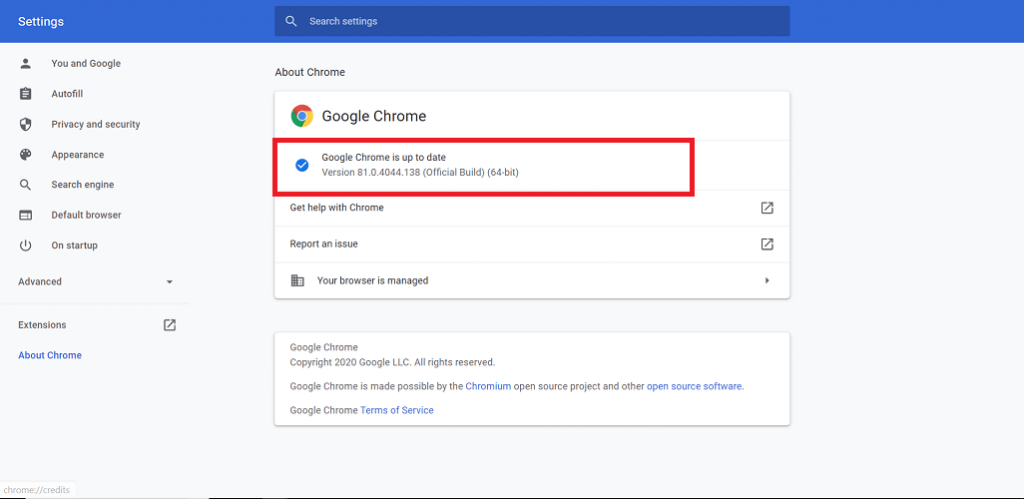
Task: Click Your browser is managed row
Action: point(532,281)
